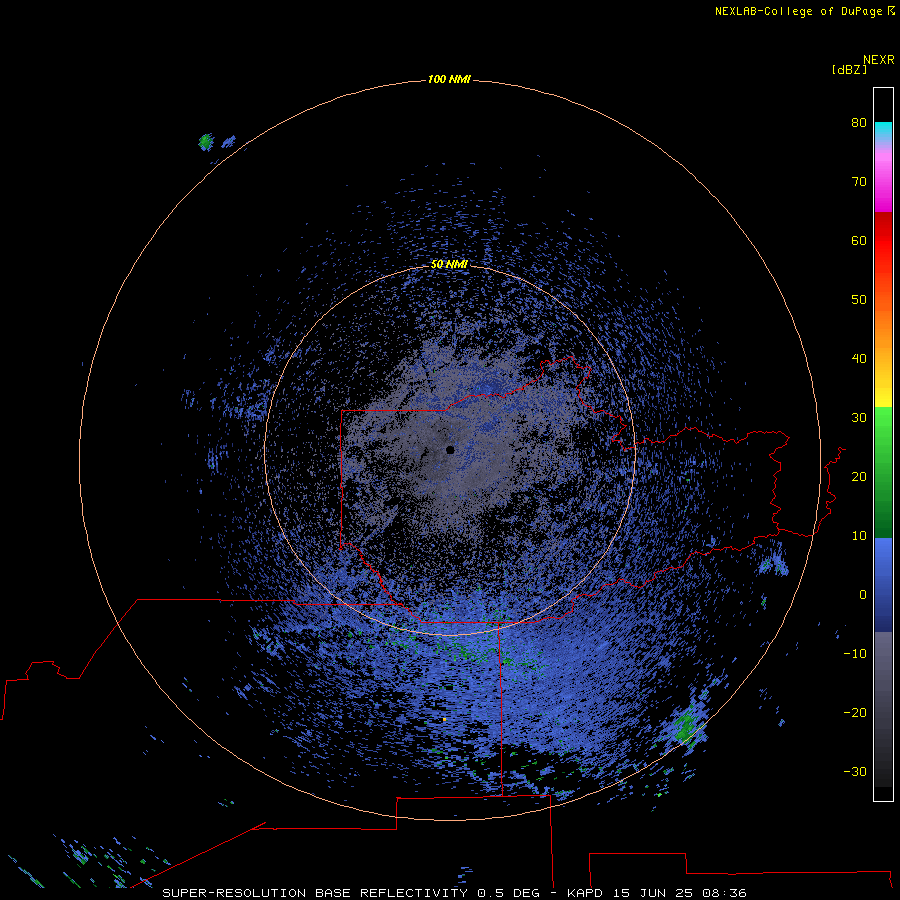Click the NEXR label above the color scale
Image resolution: width=900 pixels, height=900 pixels.
878,60
